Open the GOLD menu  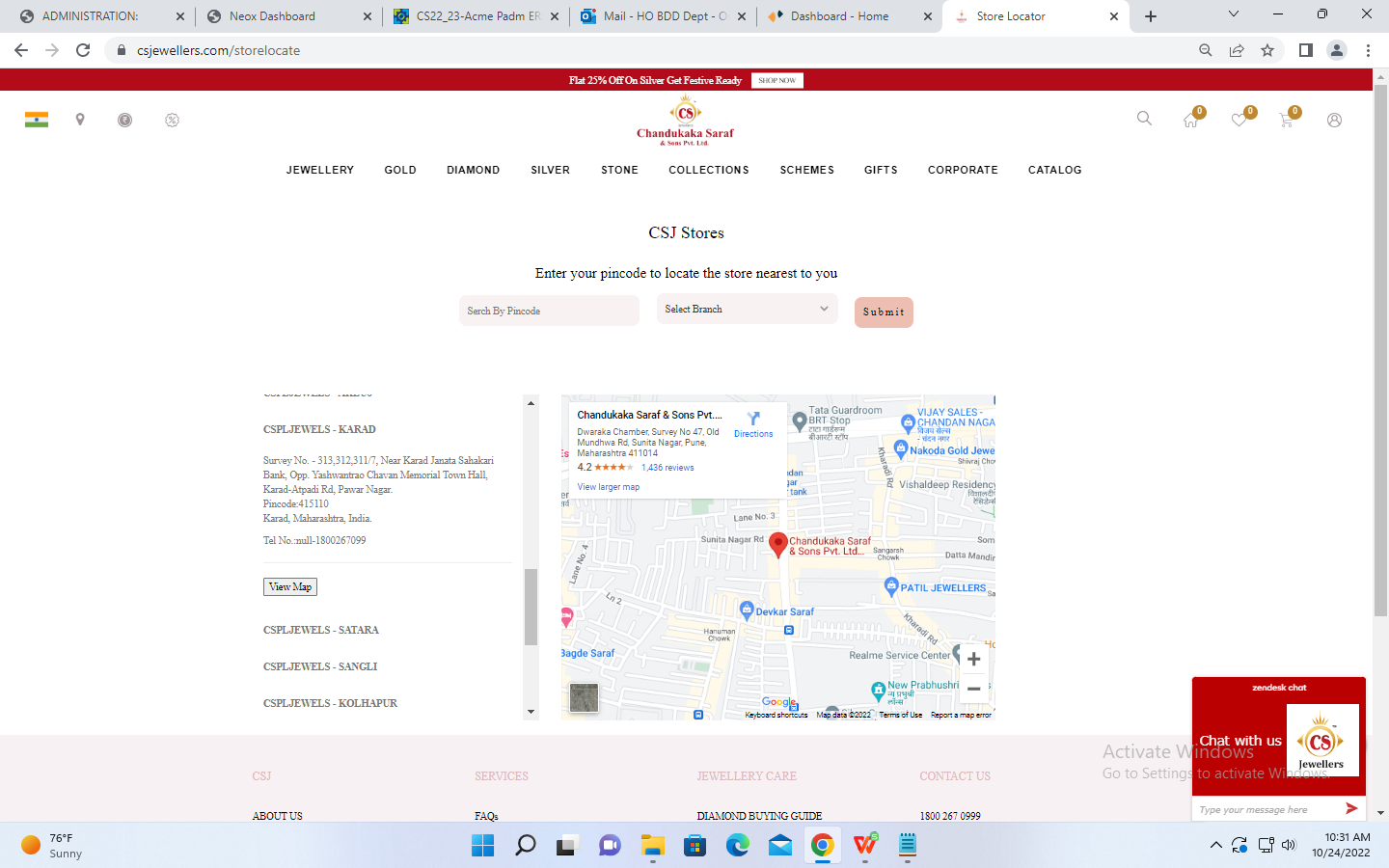point(400,170)
